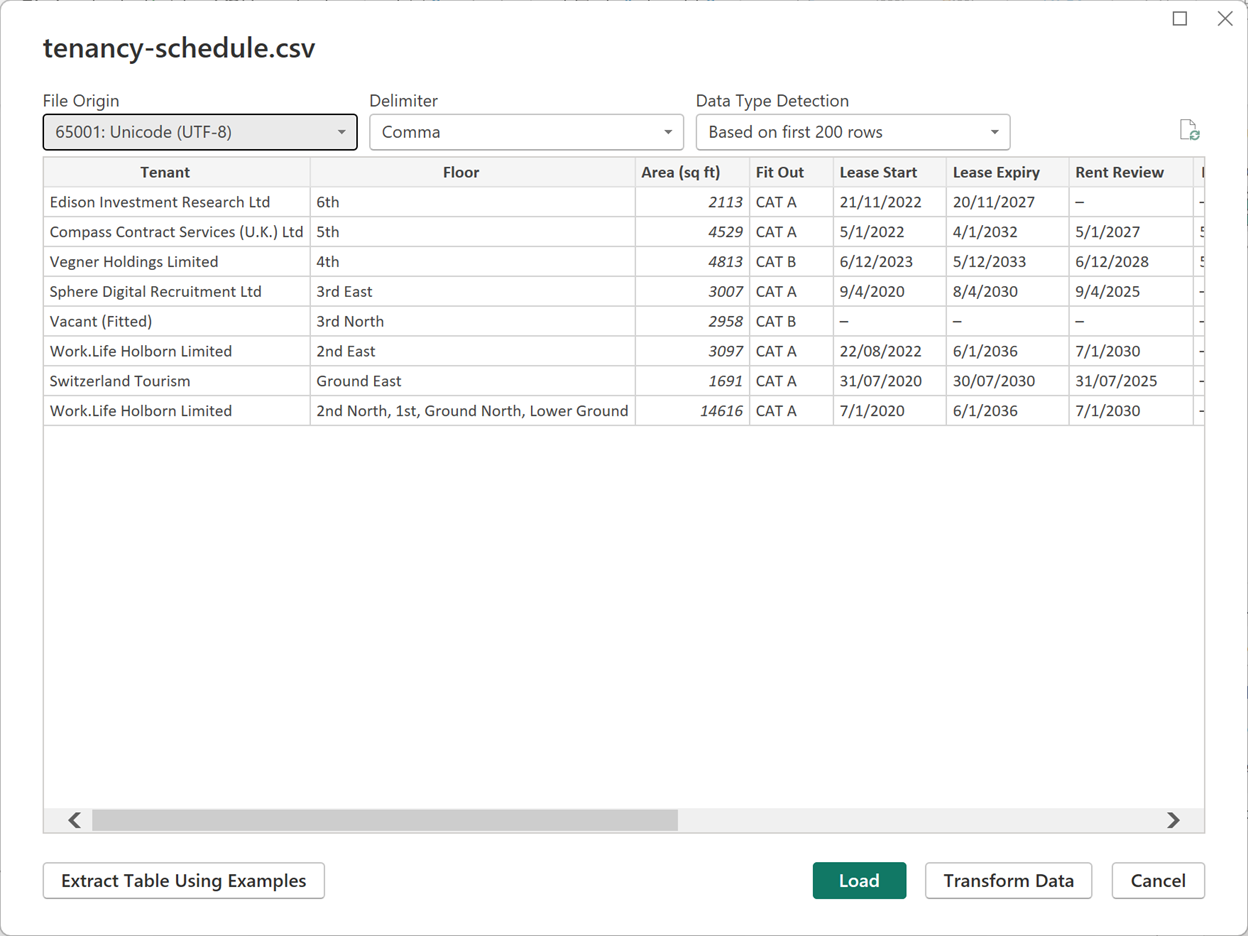
Task: Click rent review date 5/1/2027
Action: tap(1131, 232)
